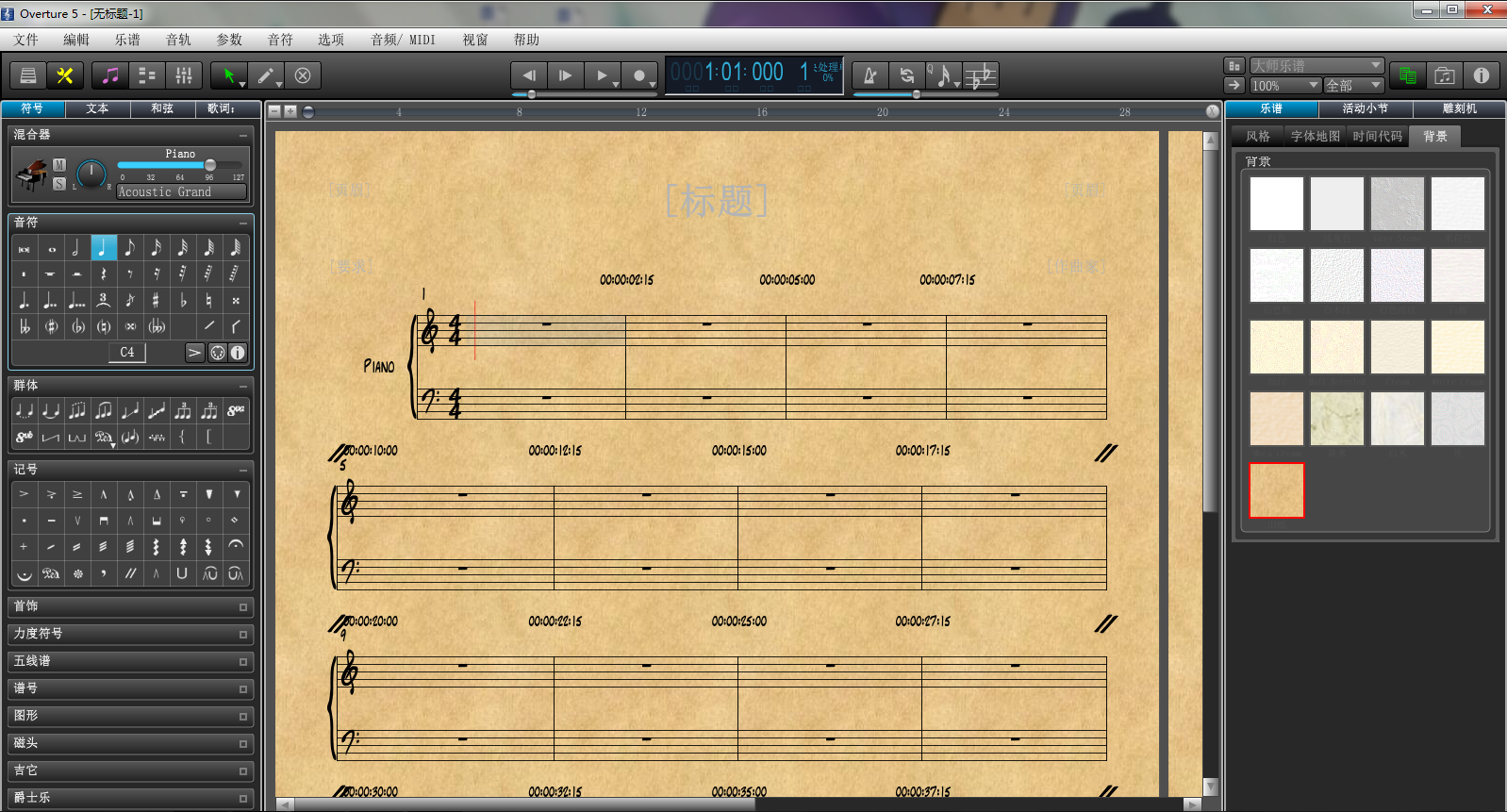Mute the Piano track with M button
Screen dimensions: 1507x812
pos(59,165)
